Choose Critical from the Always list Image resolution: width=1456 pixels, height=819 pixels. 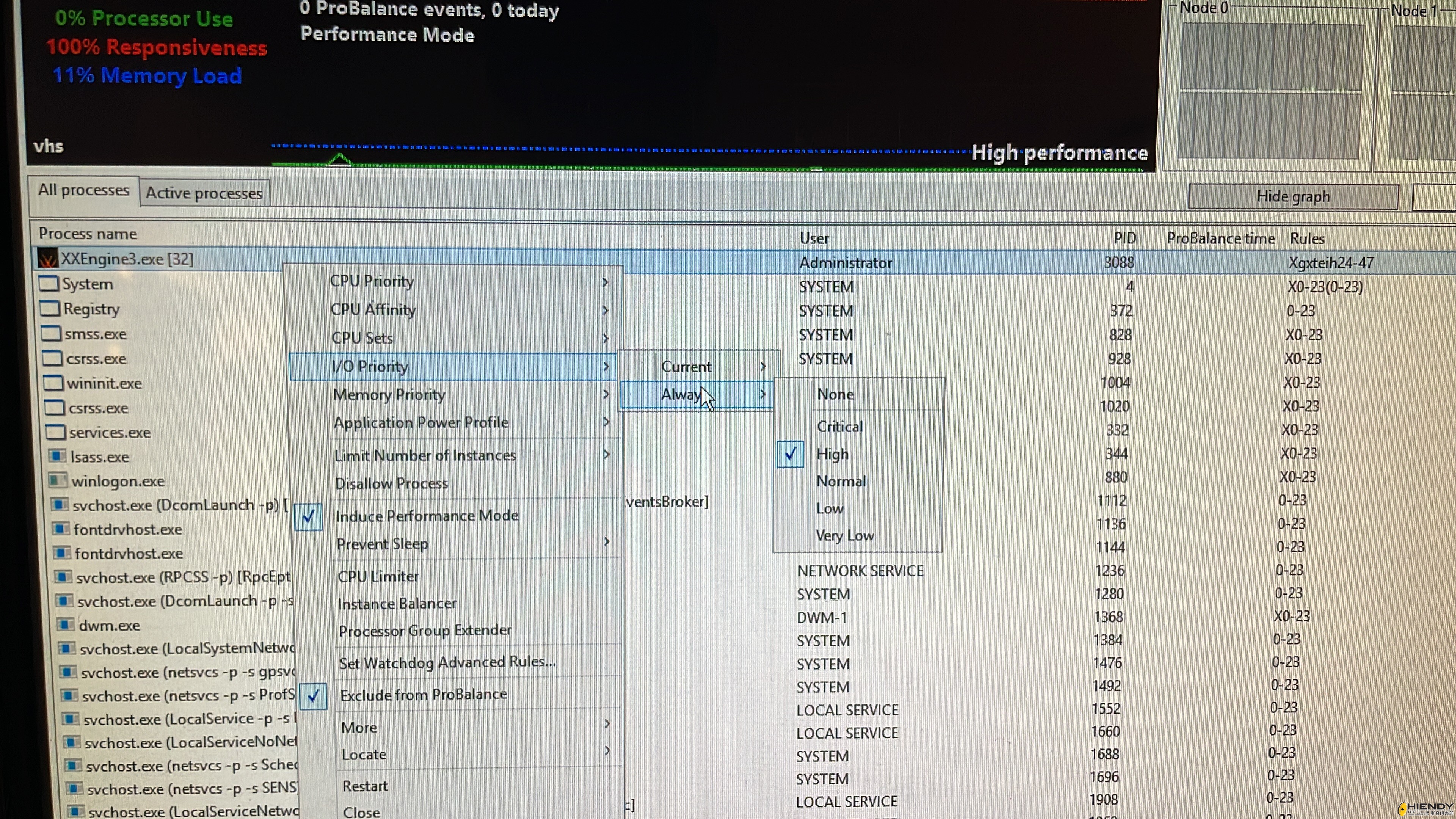tap(840, 426)
